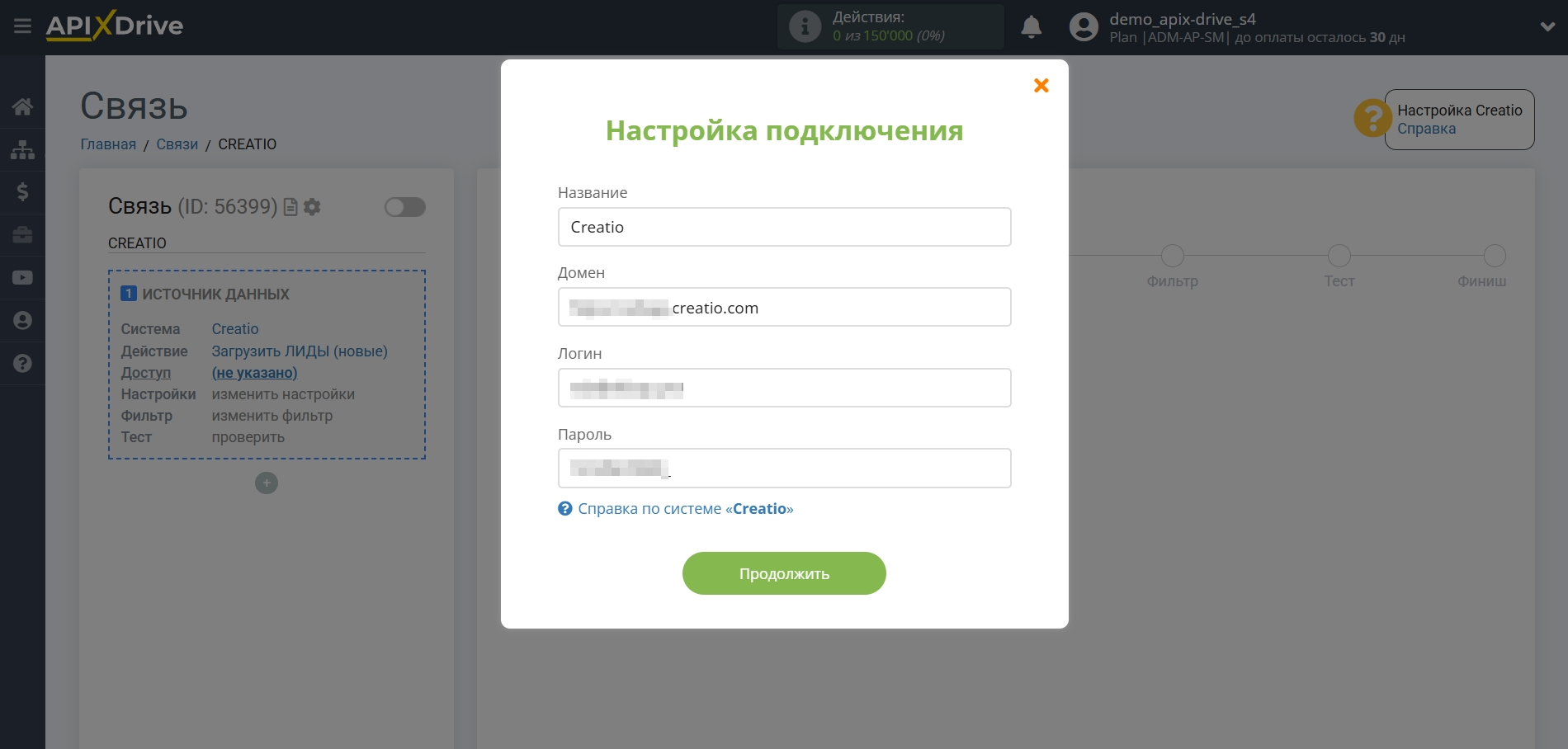This screenshot has width=1568, height=749.
Task: Select the connections hierarchy icon in sidebar
Action: coord(22,149)
